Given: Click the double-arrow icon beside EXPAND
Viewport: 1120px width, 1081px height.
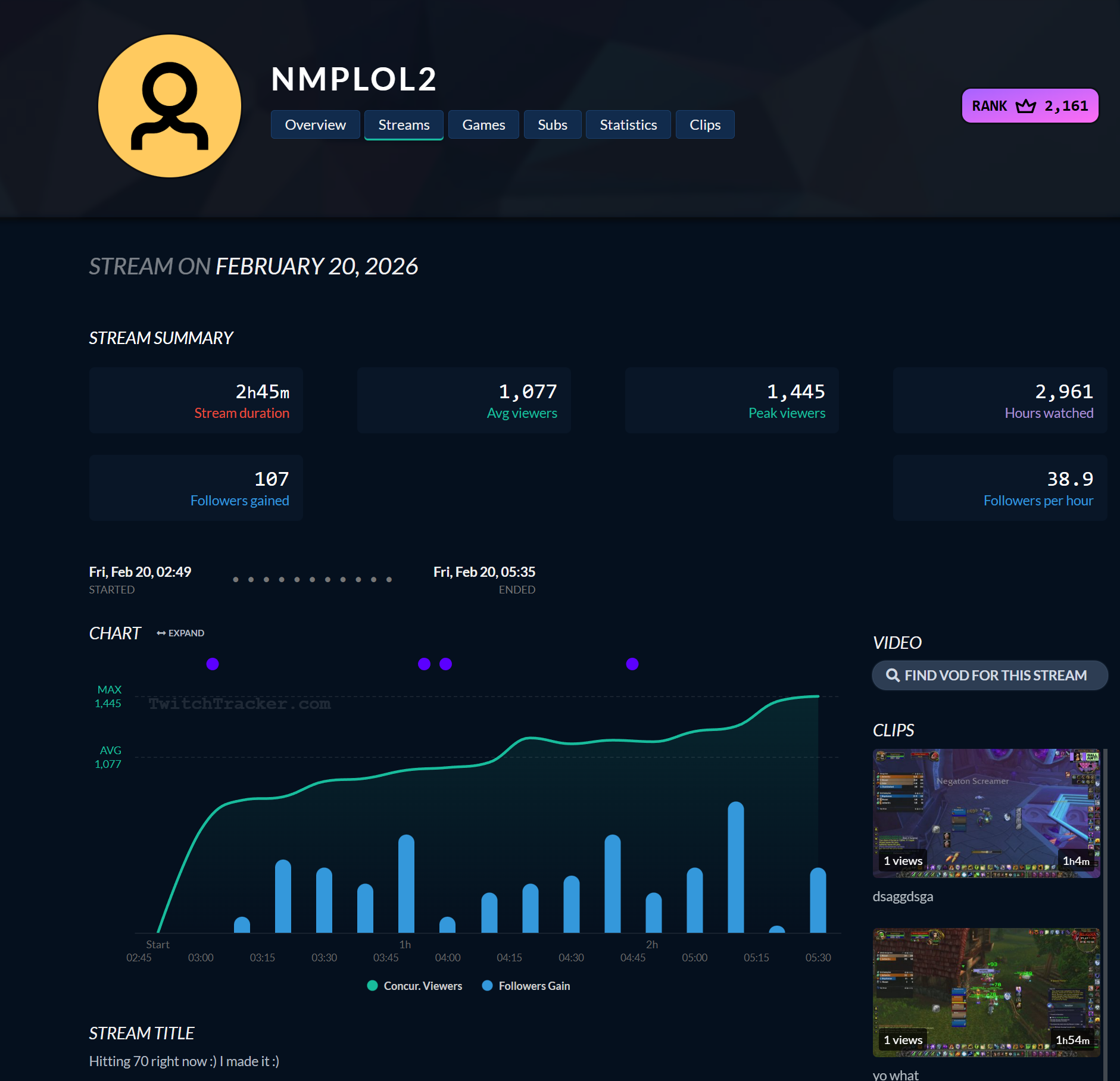Looking at the screenshot, I should tap(161, 633).
